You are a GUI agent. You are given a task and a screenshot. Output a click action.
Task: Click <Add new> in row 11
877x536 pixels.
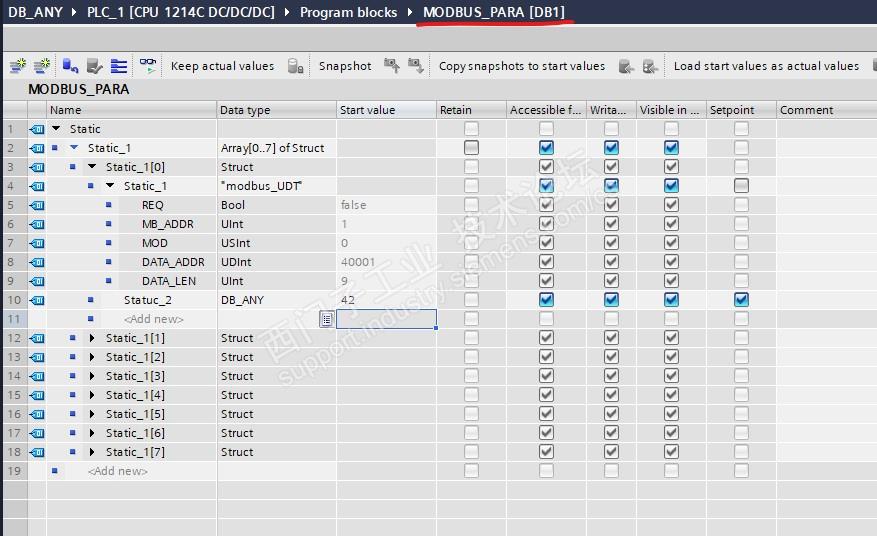click(154, 319)
